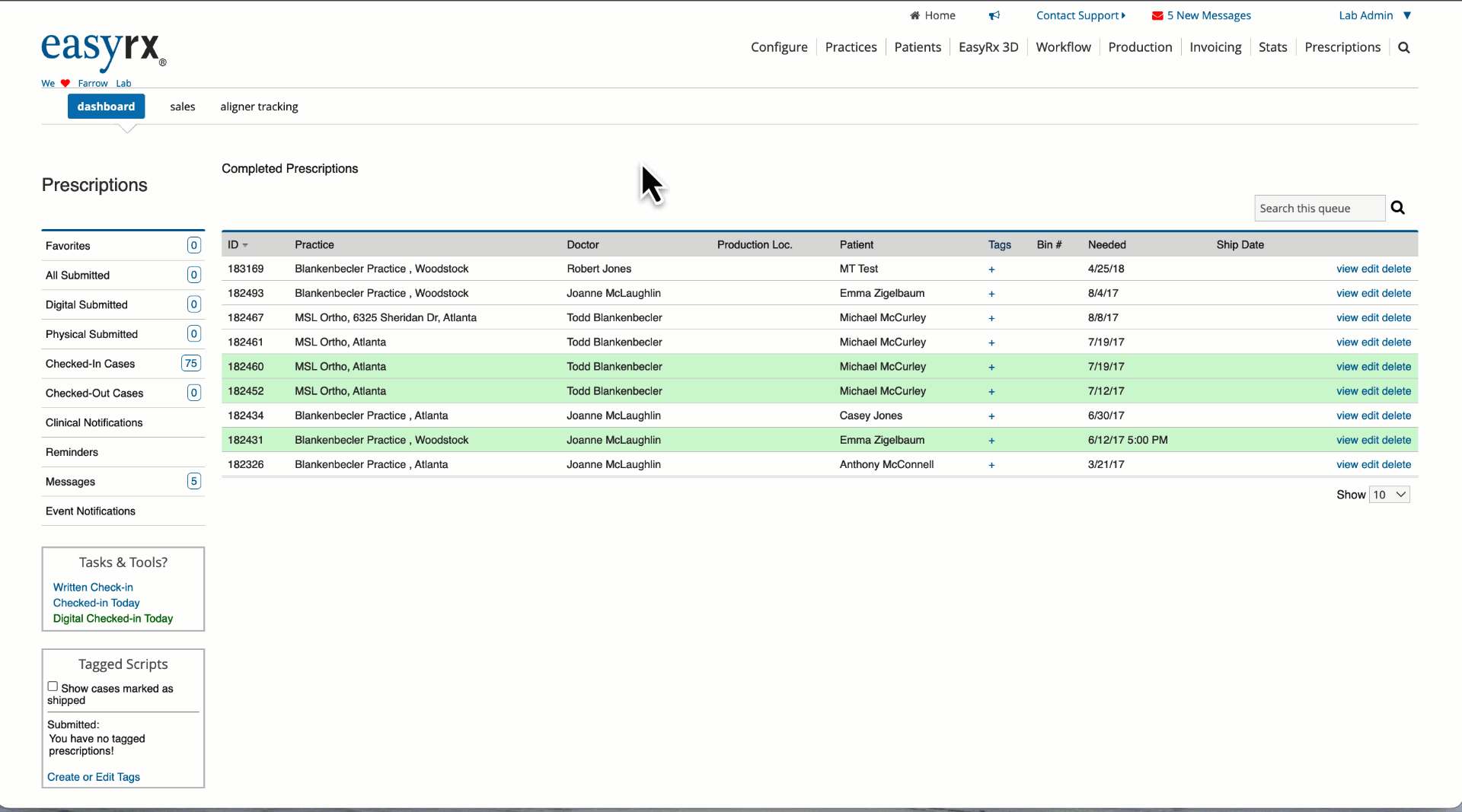
Task: Select the dashboard tab
Action: click(x=106, y=107)
